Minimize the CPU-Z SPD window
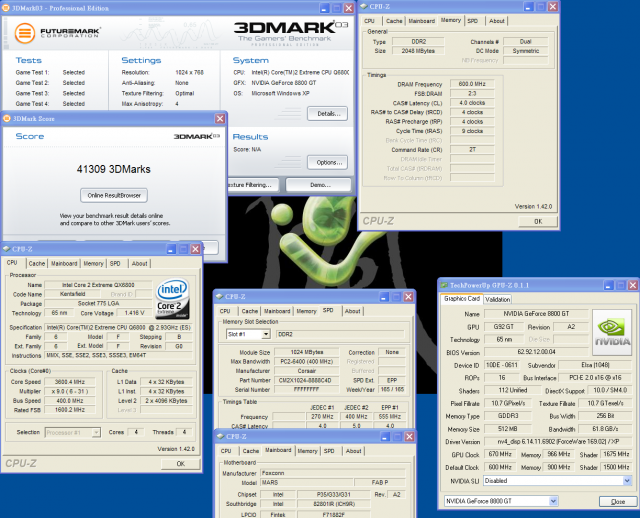Screen dimensions: 640x518 pyautogui.click(x=384, y=297)
